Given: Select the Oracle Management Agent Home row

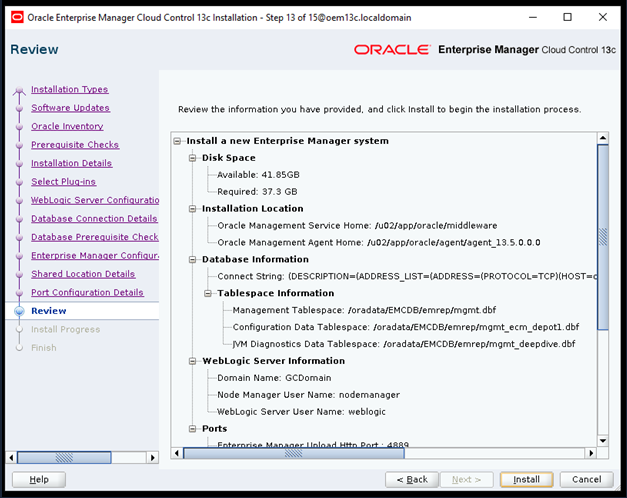Looking at the screenshot, I should pyautogui.click(x=379, y=242).
